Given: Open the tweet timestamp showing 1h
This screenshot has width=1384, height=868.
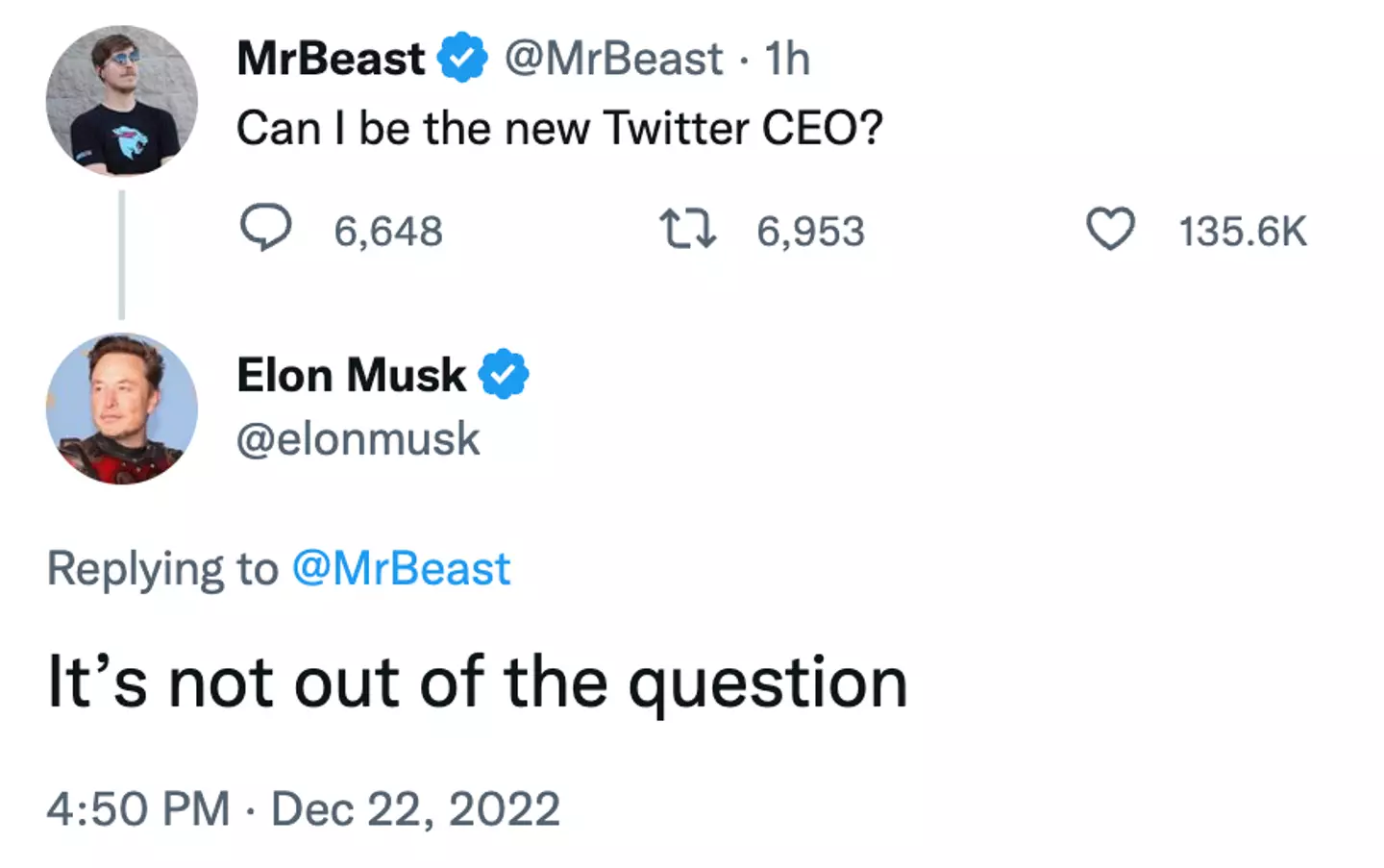Looking at the screenshot, I should (x=786, y=58).
